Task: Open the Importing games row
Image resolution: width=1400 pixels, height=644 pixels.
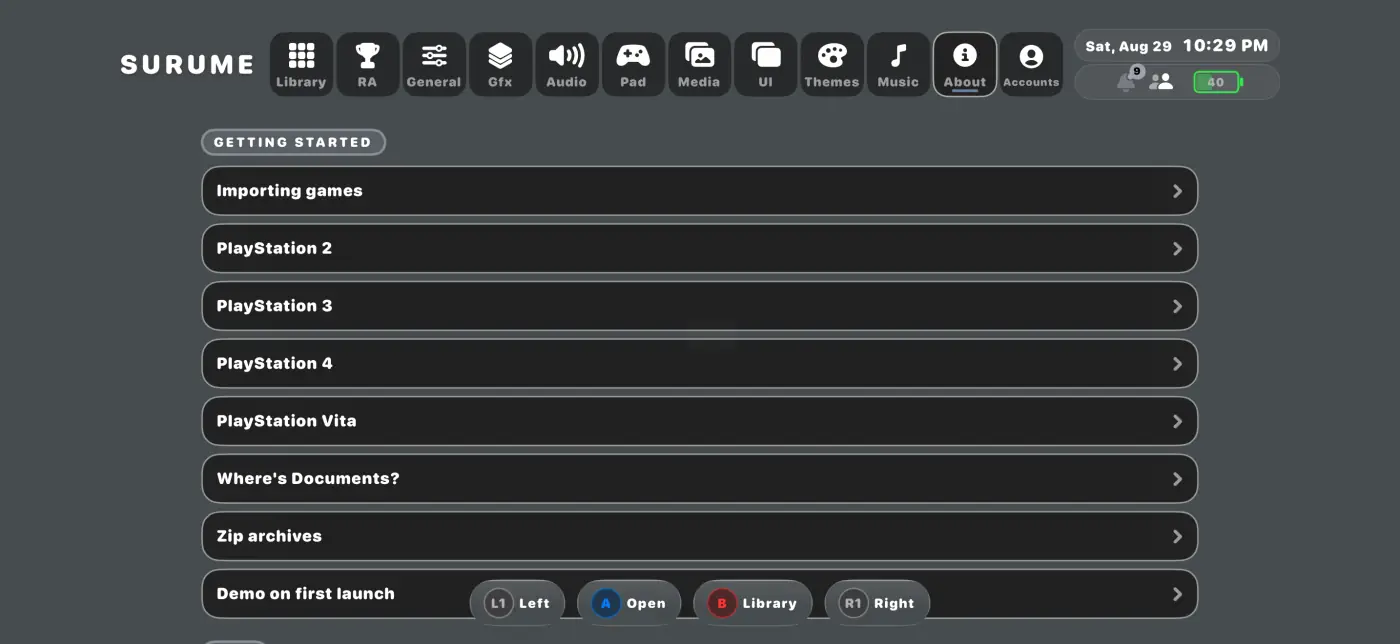Action: pyautogui.click(x=700, y=191)
